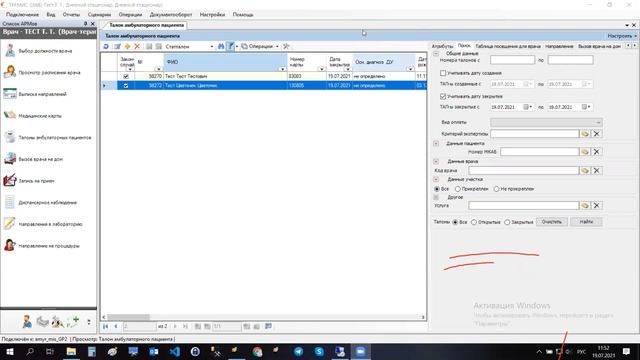This screenshot has width=640, height=360.
Task: Switch to Атрибуты tab
Action: [x=442, y=46]
